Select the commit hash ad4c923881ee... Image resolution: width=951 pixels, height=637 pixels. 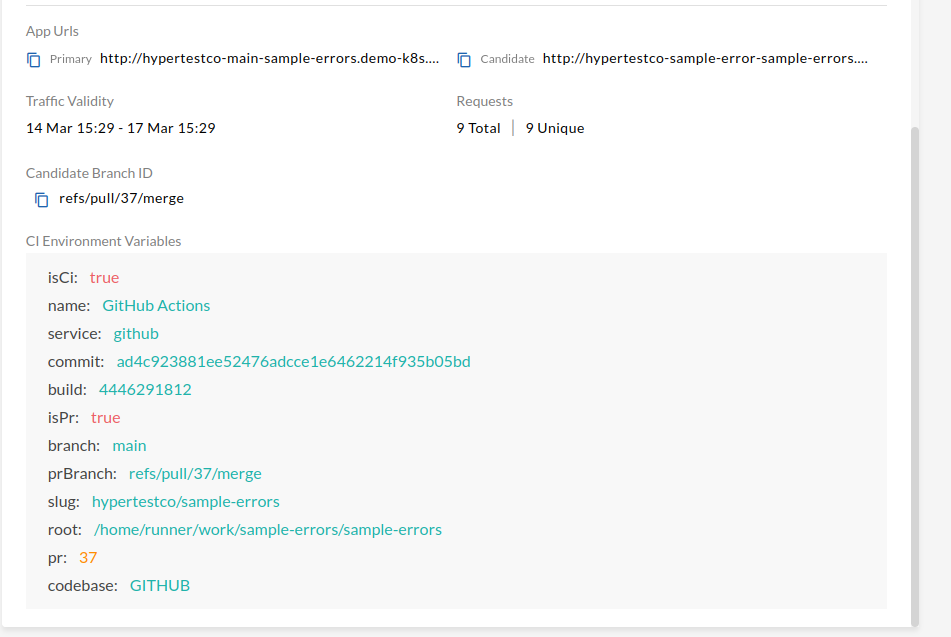pyautogui.click(x=294, y=362)
